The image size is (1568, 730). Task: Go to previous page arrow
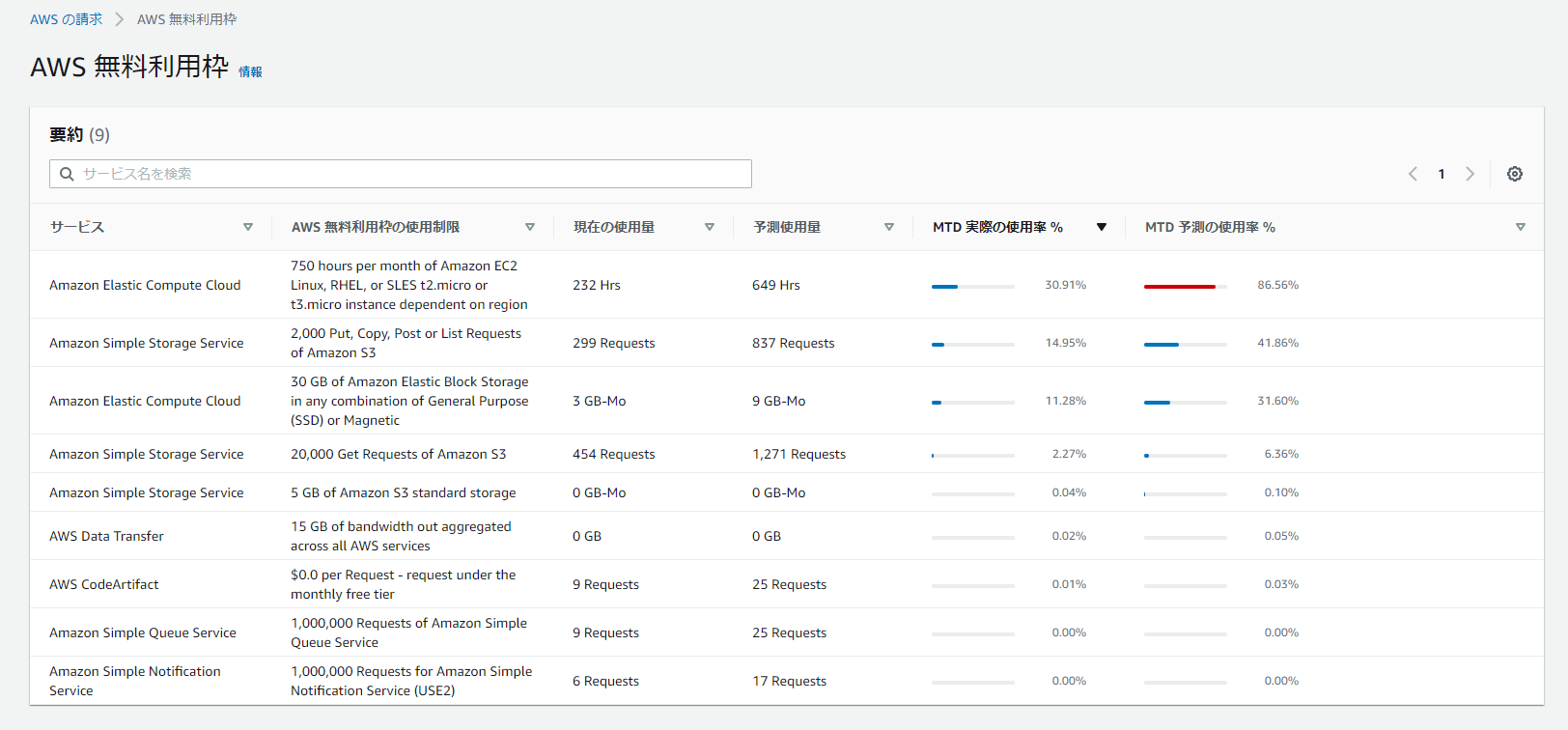[x=1413, y=174]
